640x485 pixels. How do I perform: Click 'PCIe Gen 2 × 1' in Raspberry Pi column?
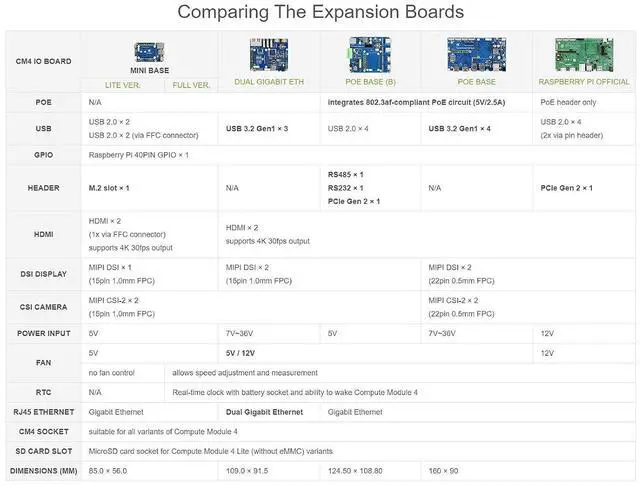566,188
